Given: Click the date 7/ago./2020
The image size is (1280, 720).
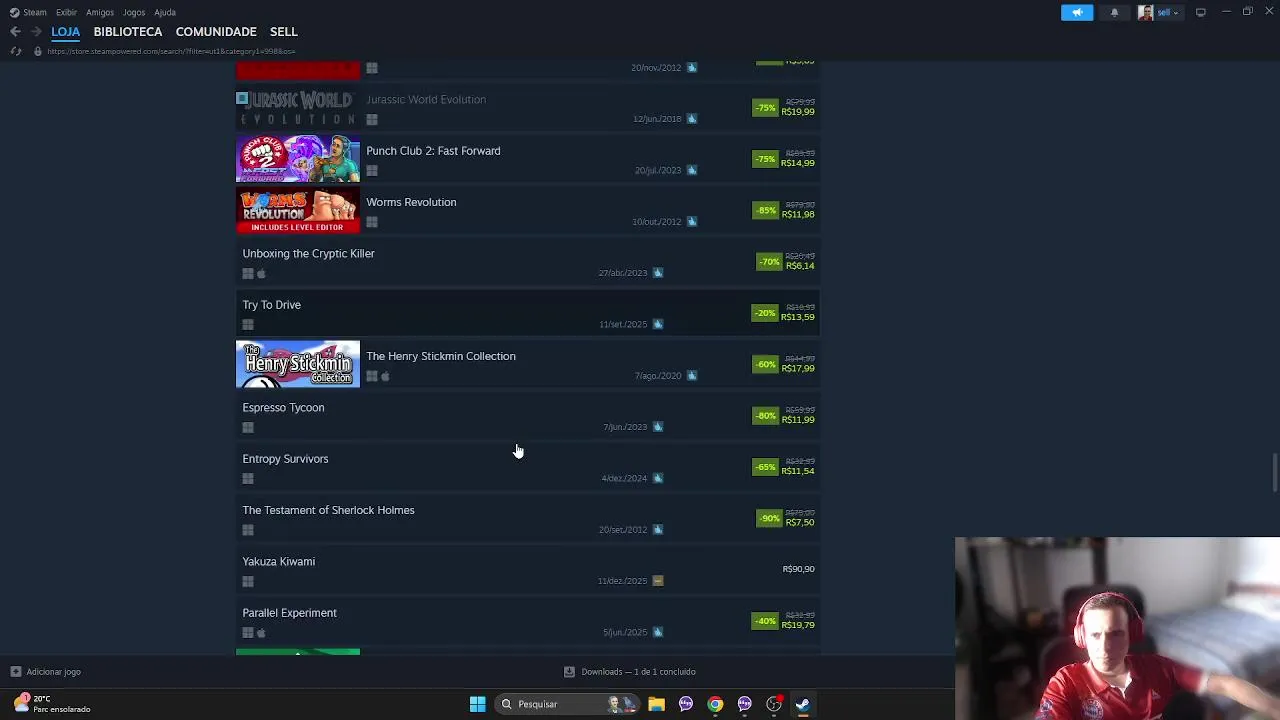Looking at the screenshot, I should [x=657, y=376].
